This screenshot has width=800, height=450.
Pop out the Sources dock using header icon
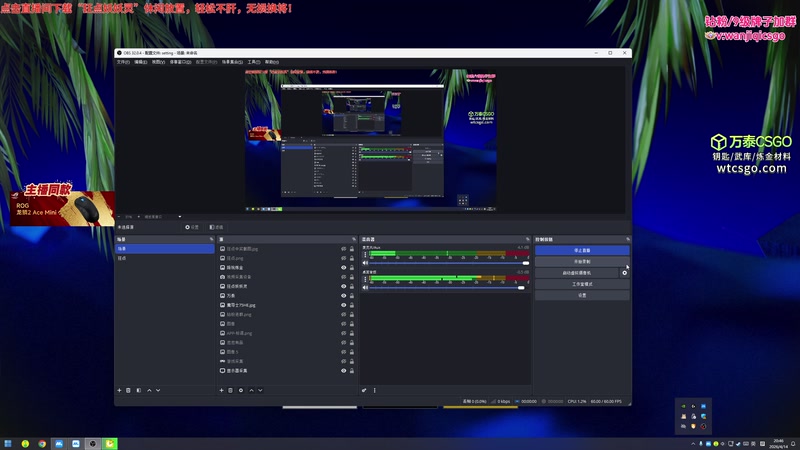(x=354, y=239)
